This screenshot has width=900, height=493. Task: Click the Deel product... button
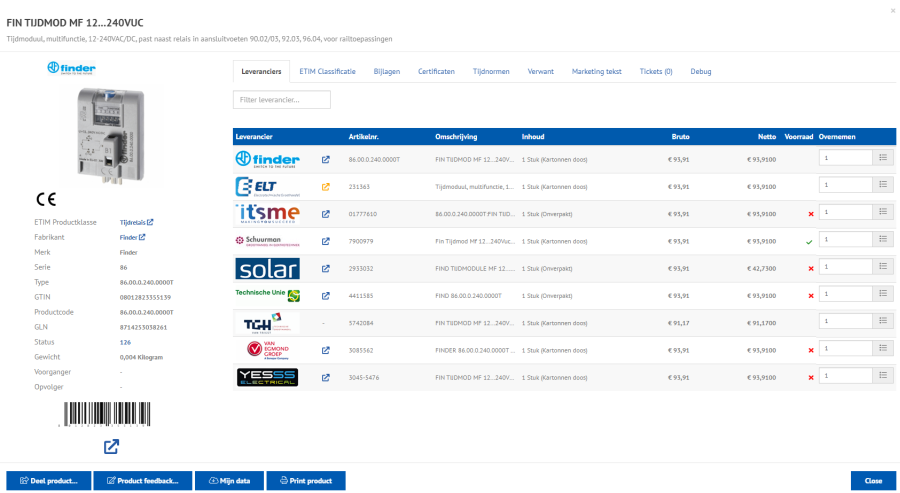(x=48, y=481)
